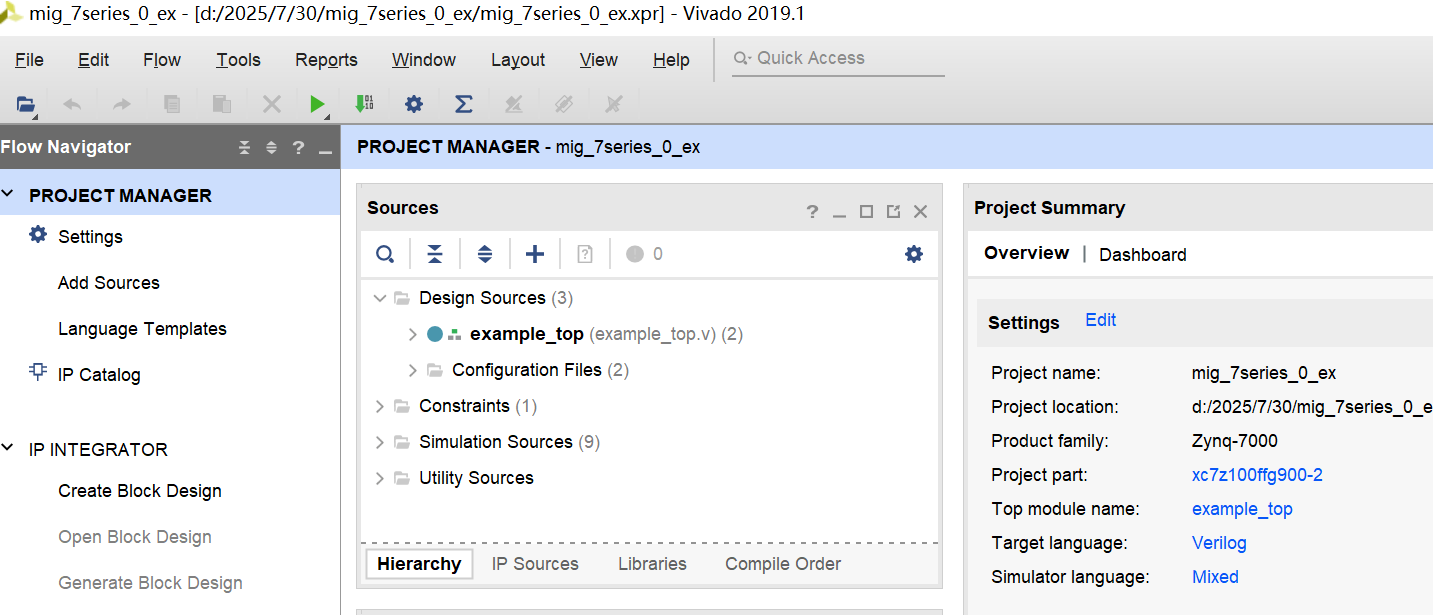Image resolution: width=1433 pixels, height=615 pixels.
Task: Open the Help menu
Action: 671,60
